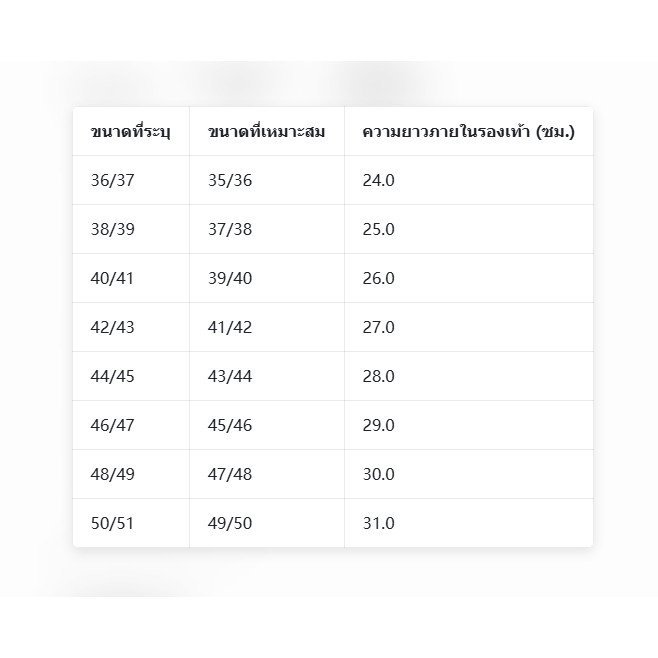Select the 46/47 size cell
The width and height of the screenshot is (658, 658).
tap(131, 425)
